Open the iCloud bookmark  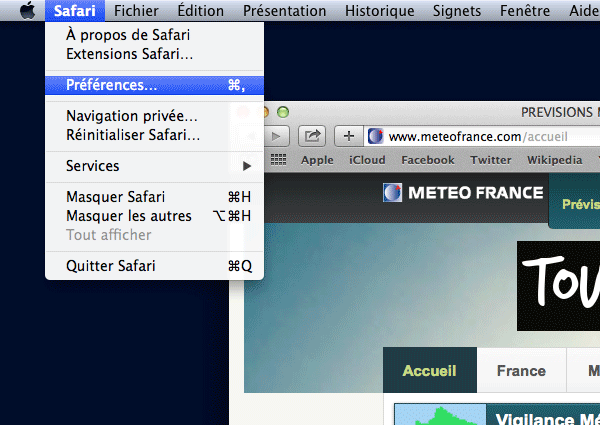[x=367, y=160]
